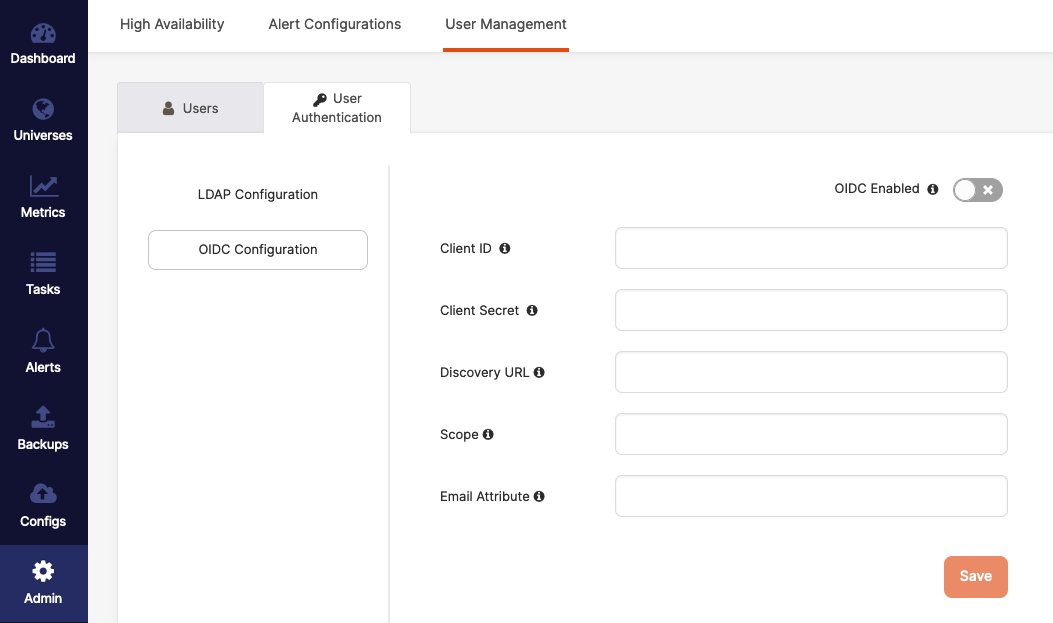Open the Users tab

[x=190, y=108]
